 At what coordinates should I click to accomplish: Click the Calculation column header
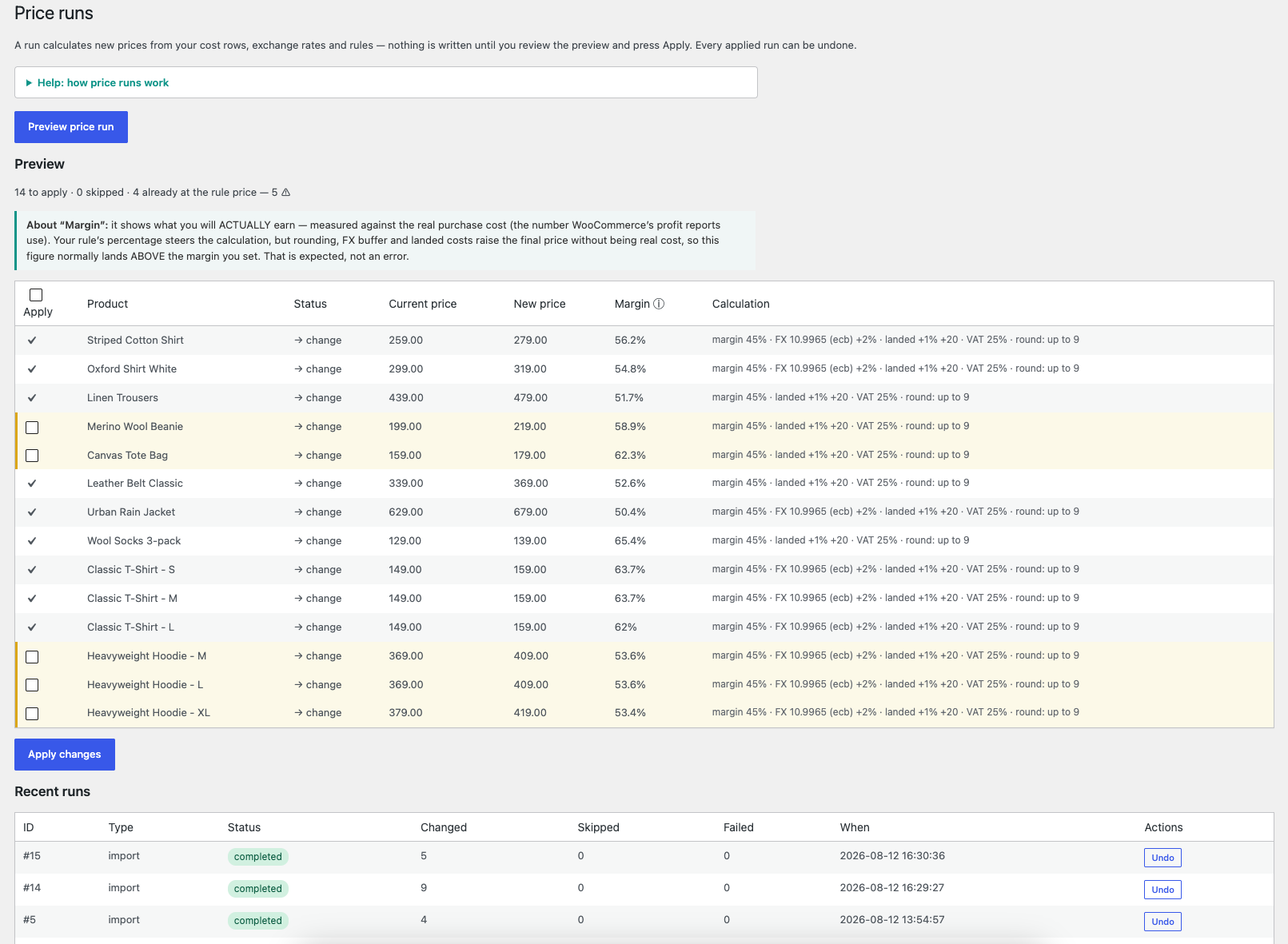click(741, 304)
